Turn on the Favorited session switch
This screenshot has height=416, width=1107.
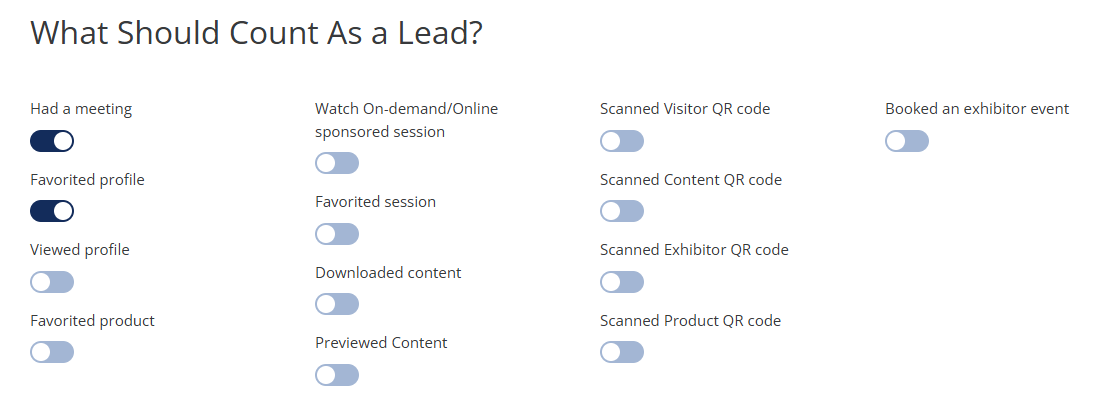pos(337,234)
